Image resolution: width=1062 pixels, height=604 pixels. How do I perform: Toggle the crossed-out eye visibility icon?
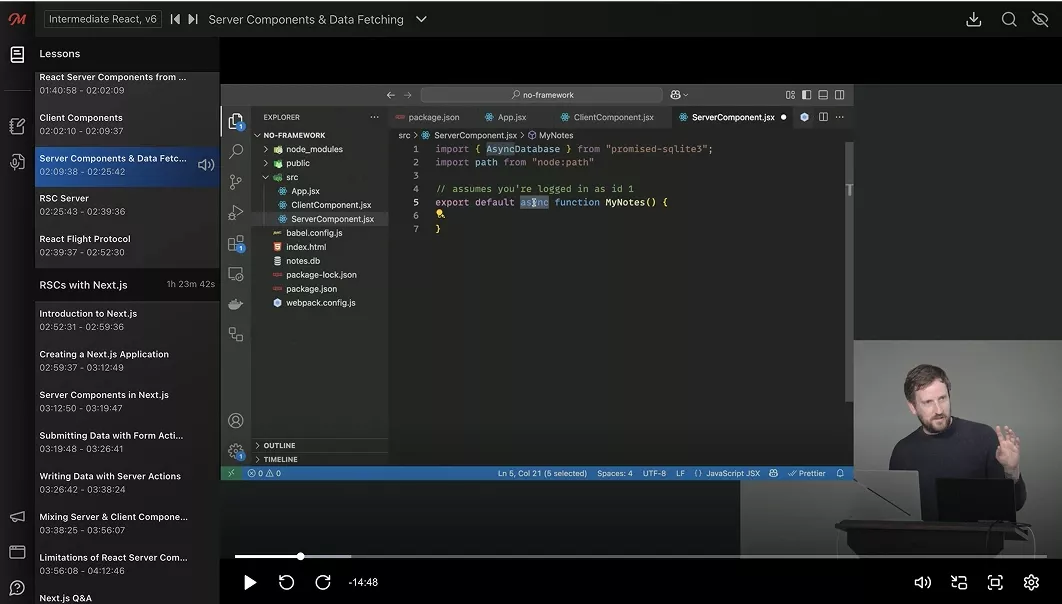(1040, 19)
